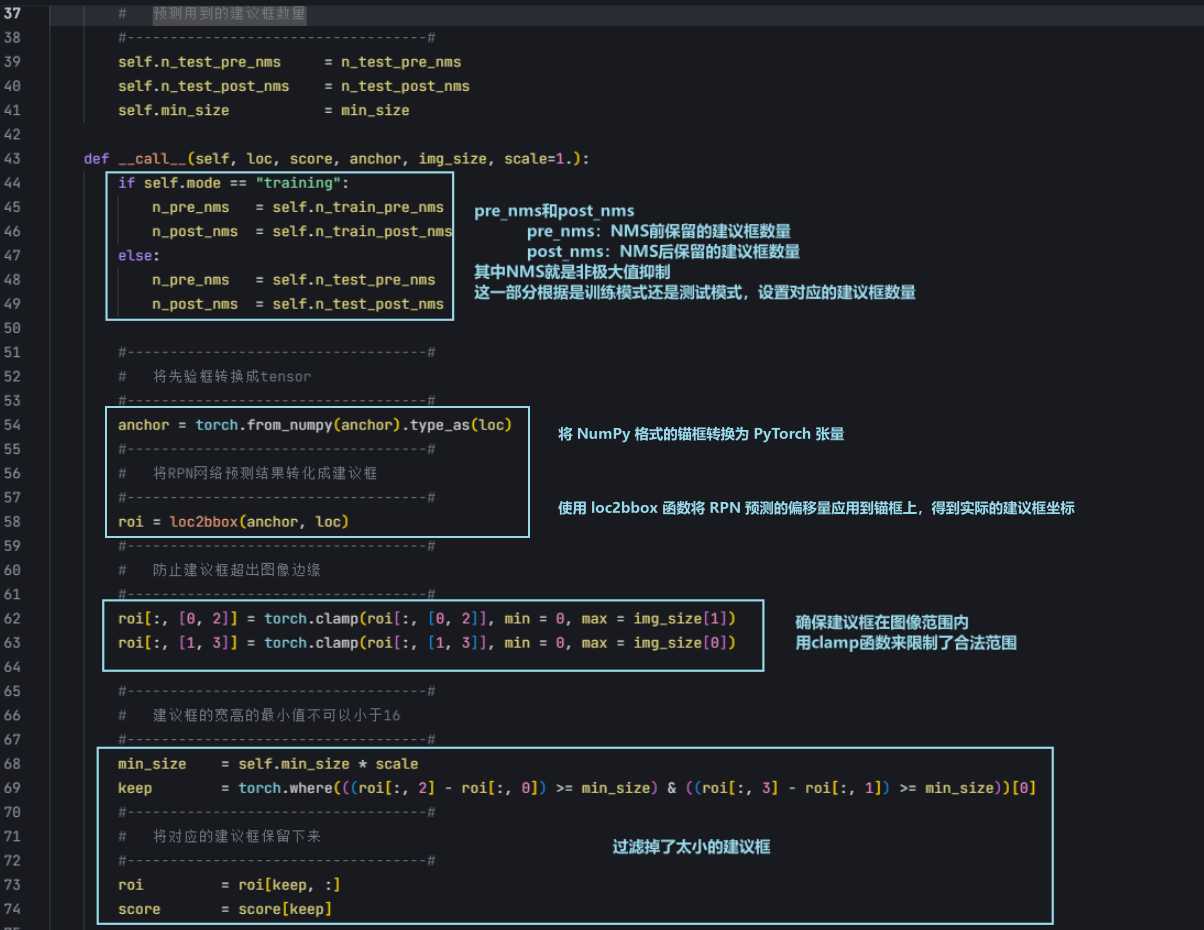
Task: Click img_size[0] on line 63
Action: click(682, 642)
